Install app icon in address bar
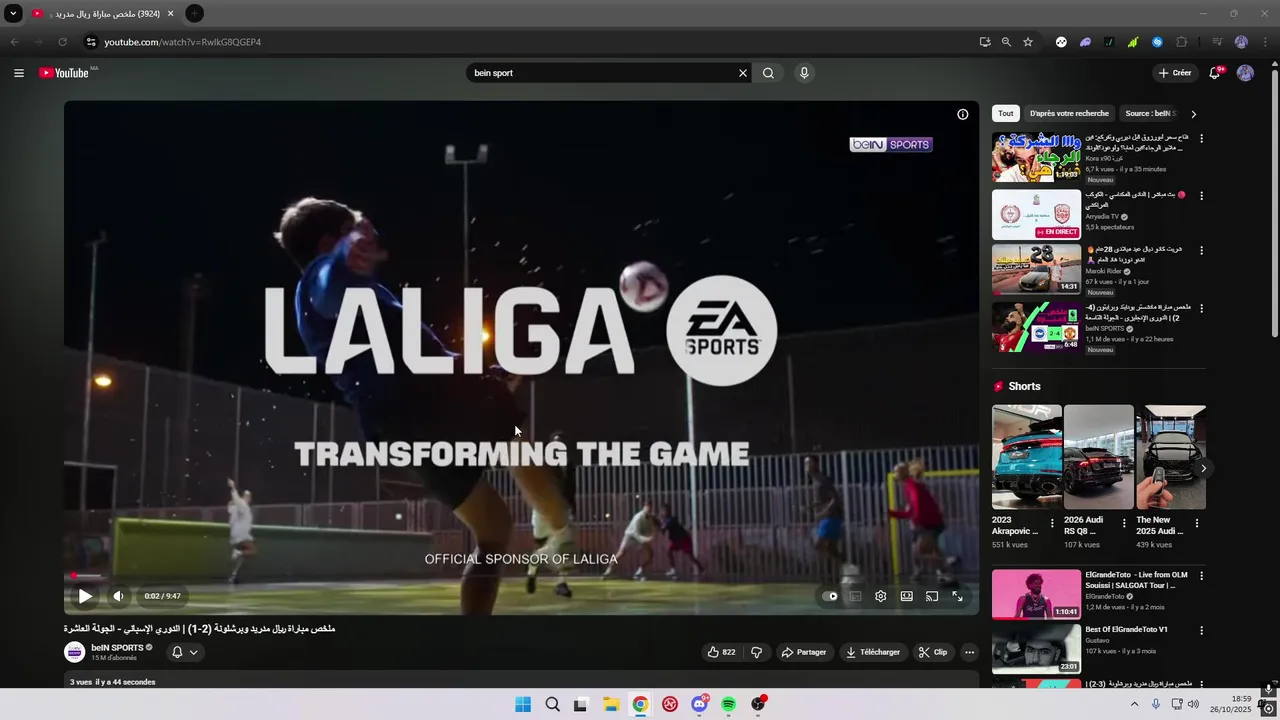Viewport: 1280px width, 720px height. click(x=985, y=42)
